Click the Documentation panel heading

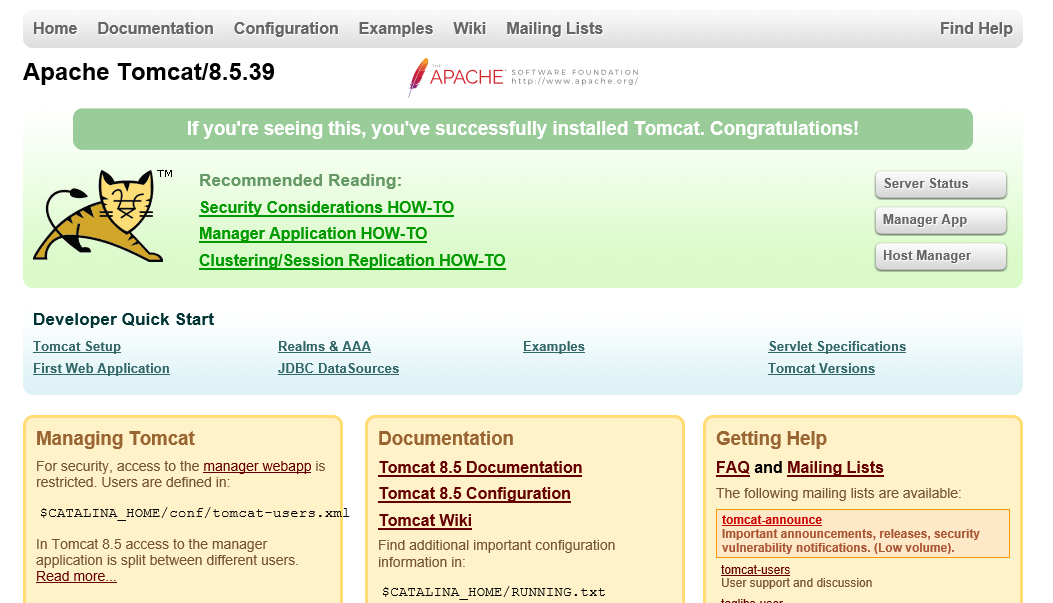pyautogui.click(x=446, y=438)
